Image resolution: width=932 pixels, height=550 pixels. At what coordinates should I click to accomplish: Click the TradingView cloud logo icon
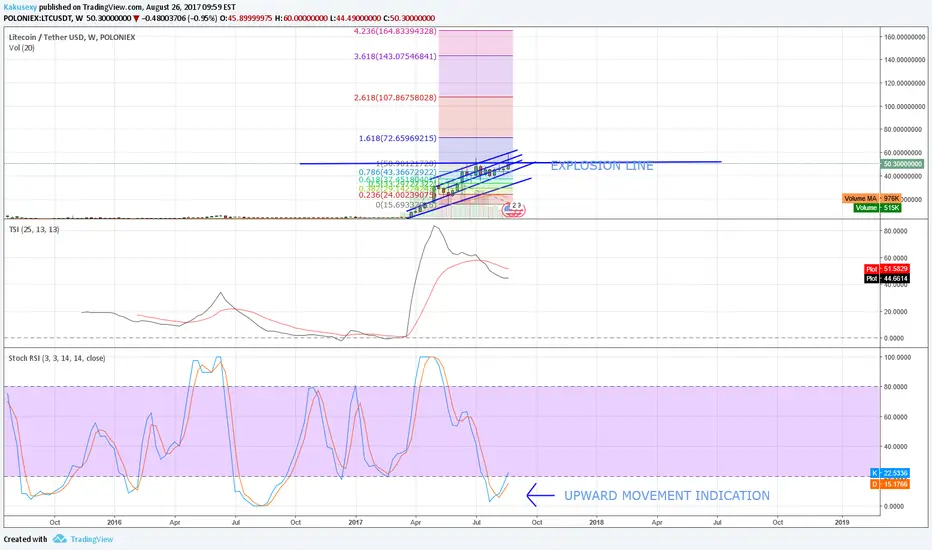click(59, 539)
